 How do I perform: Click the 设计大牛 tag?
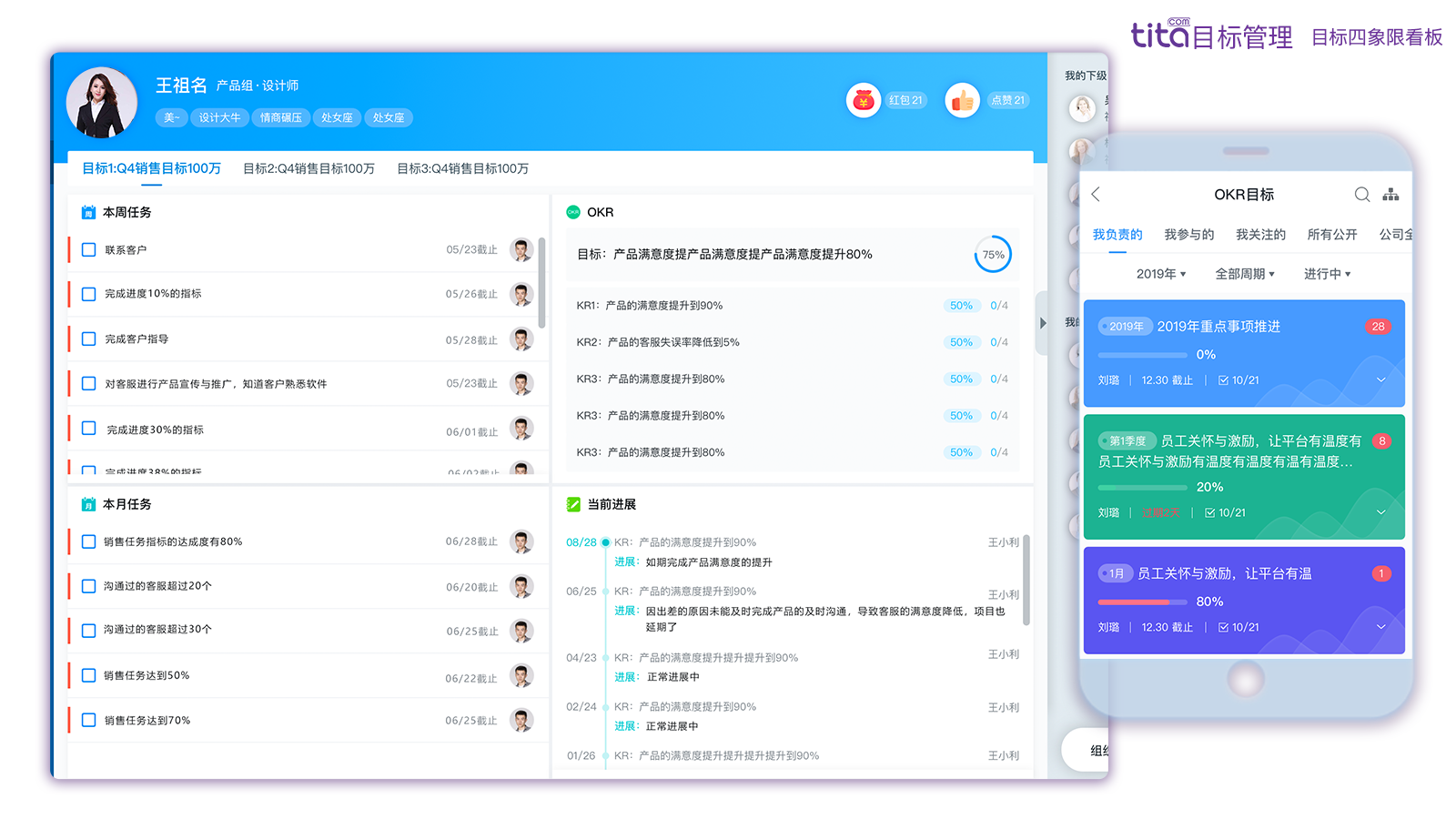coord(219,117)
